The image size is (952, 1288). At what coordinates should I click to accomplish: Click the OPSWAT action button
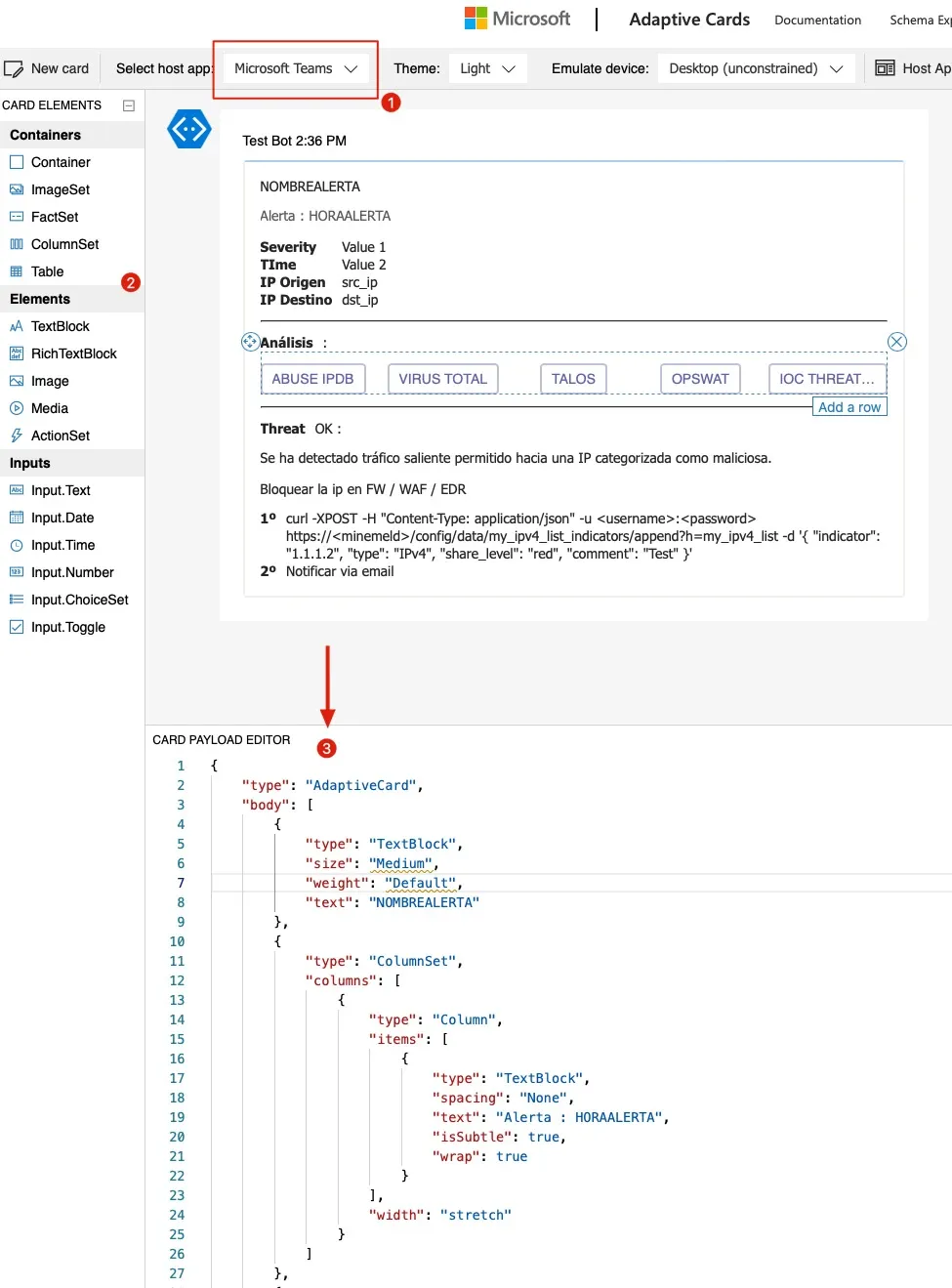coord(700,379)
